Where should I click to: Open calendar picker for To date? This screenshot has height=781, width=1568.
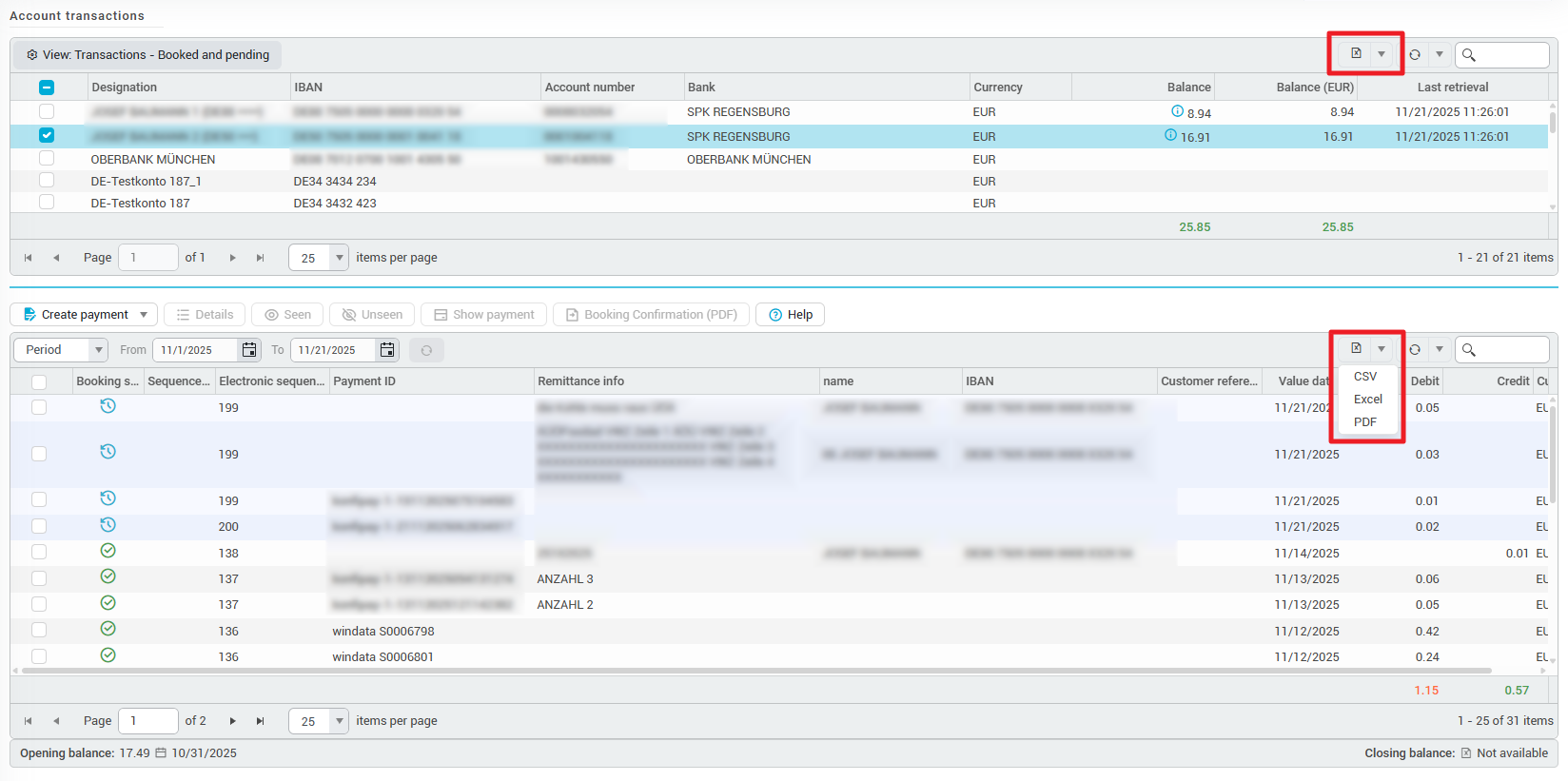[387, 350]
